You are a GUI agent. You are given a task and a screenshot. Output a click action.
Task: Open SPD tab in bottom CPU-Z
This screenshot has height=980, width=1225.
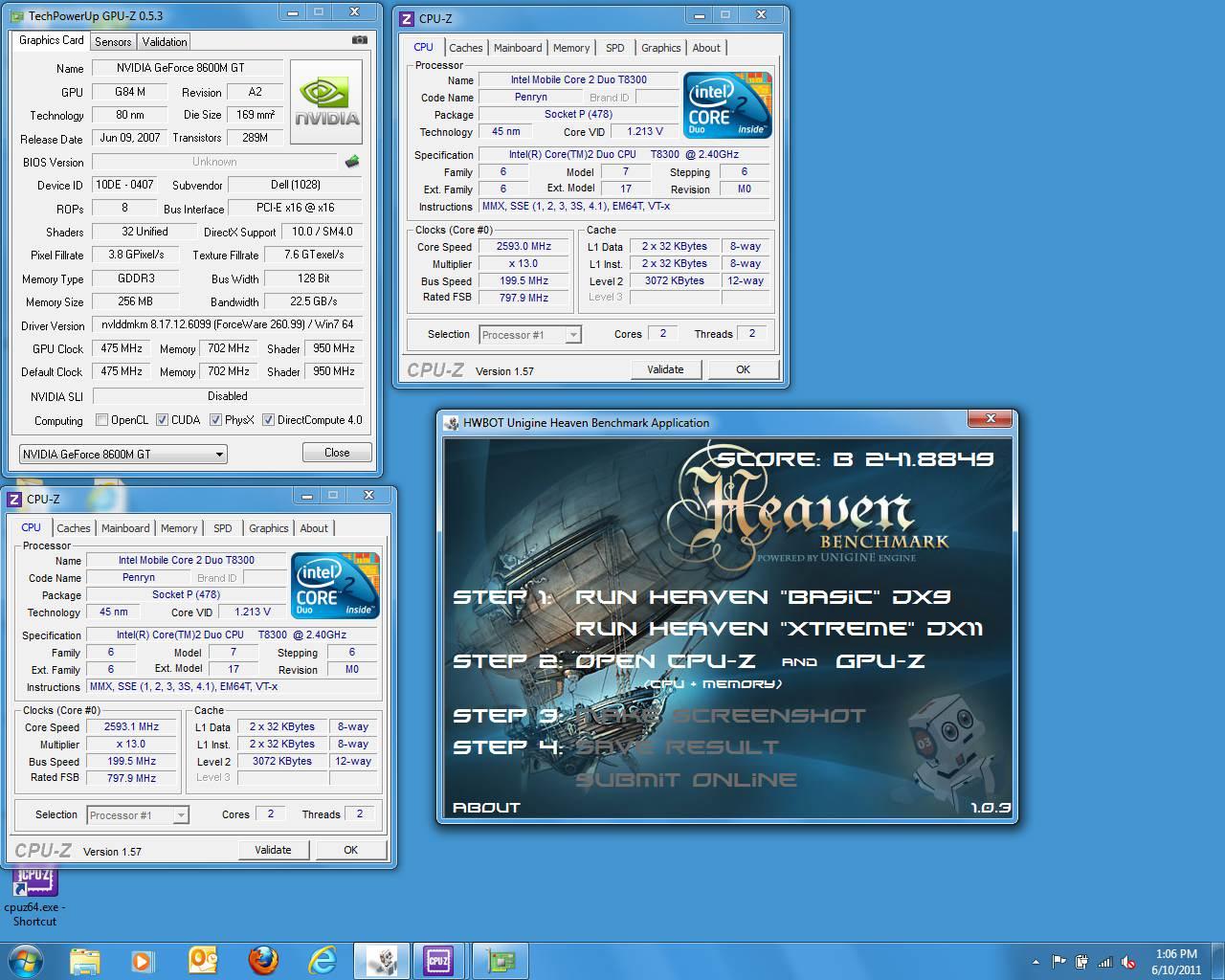point(223,528)
